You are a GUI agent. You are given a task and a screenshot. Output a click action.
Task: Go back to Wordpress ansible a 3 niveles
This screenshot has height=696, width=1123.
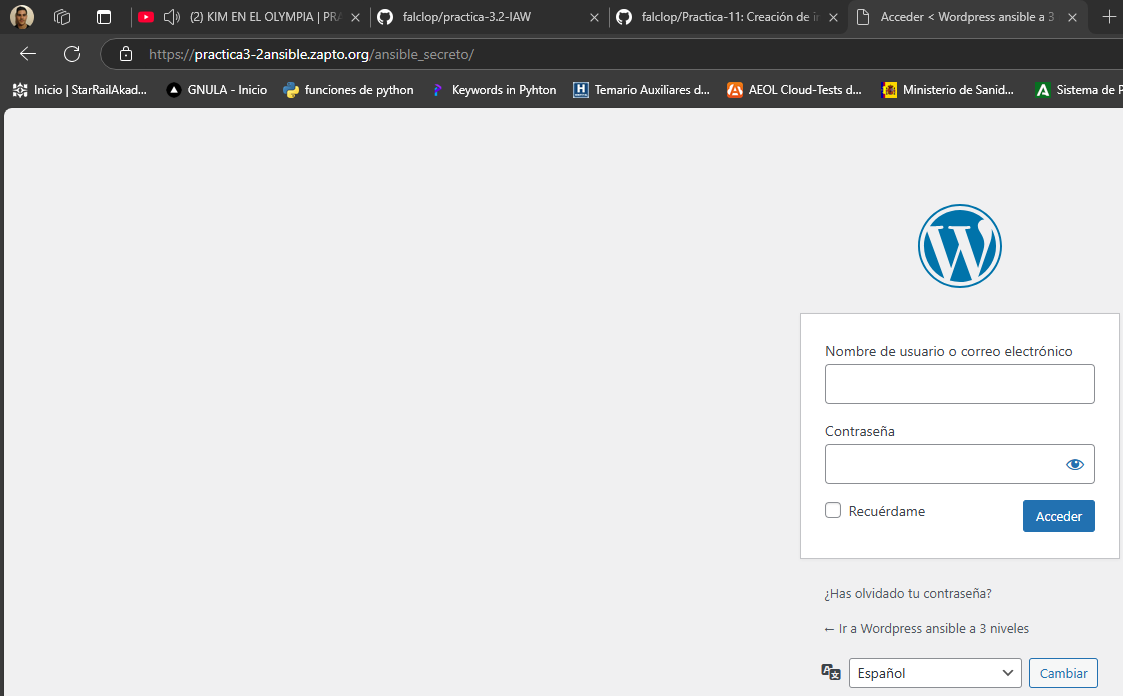926,629
